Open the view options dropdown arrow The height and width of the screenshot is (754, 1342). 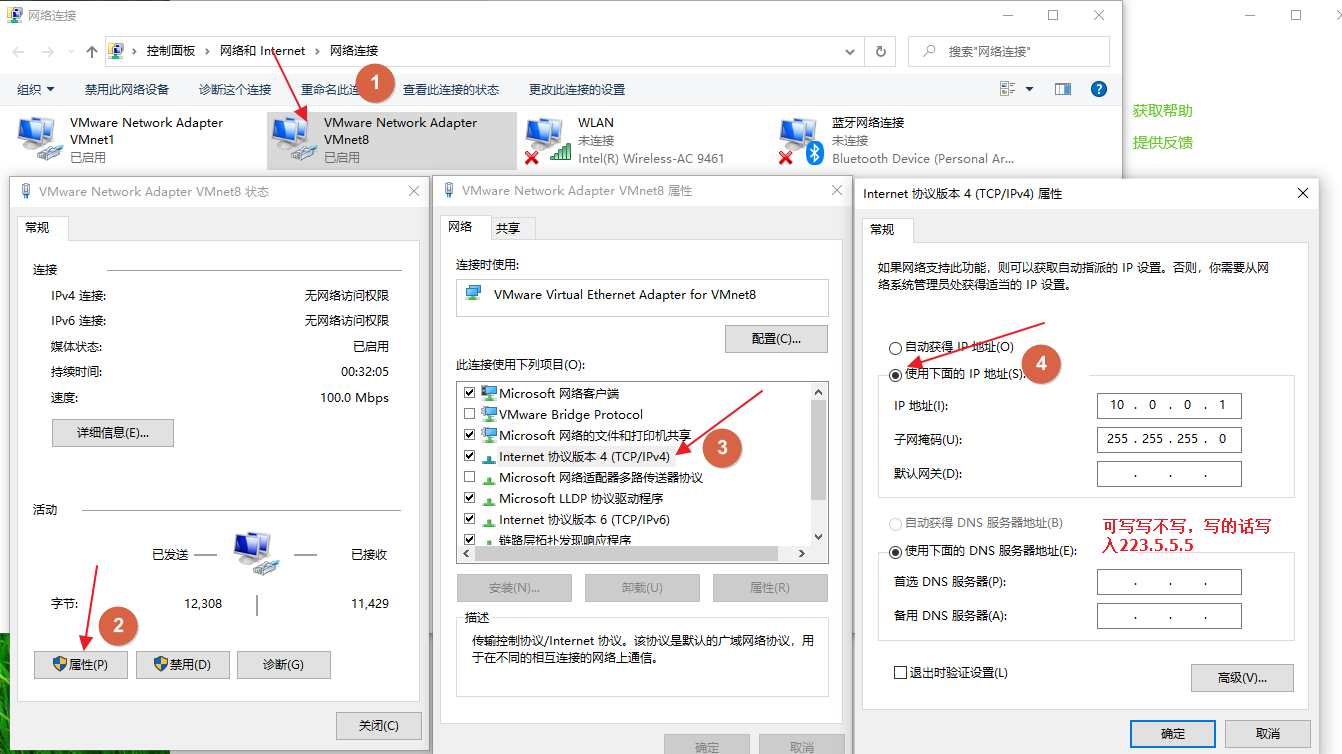pyautogui.click(x=1030, y=89)
